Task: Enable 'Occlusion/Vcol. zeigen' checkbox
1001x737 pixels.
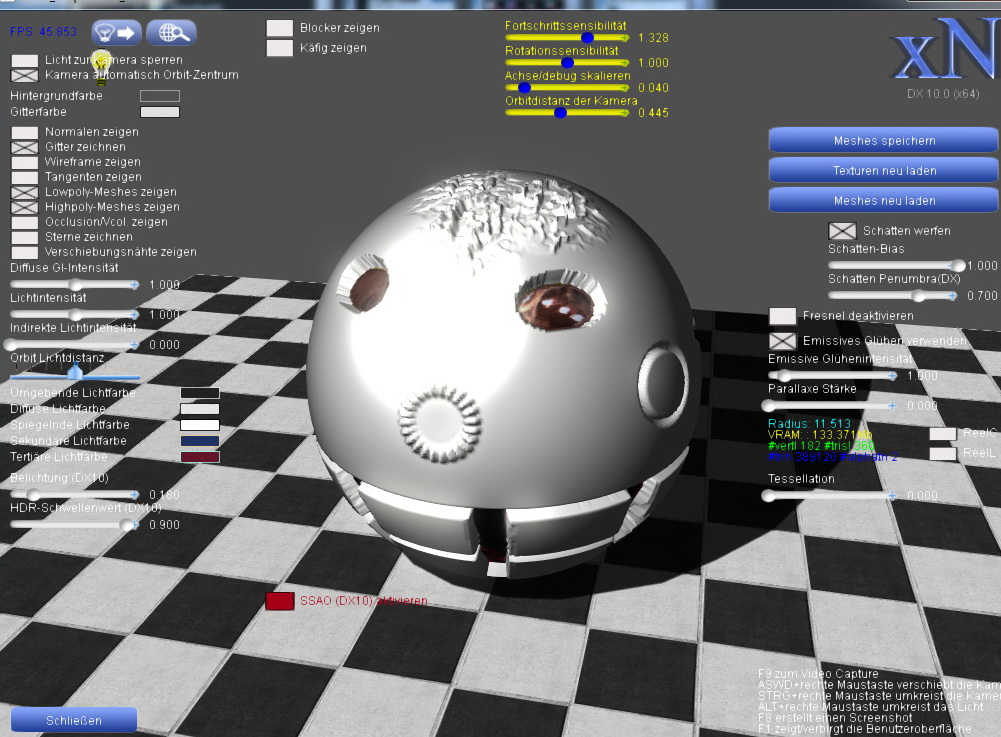Action: (25, 222)
